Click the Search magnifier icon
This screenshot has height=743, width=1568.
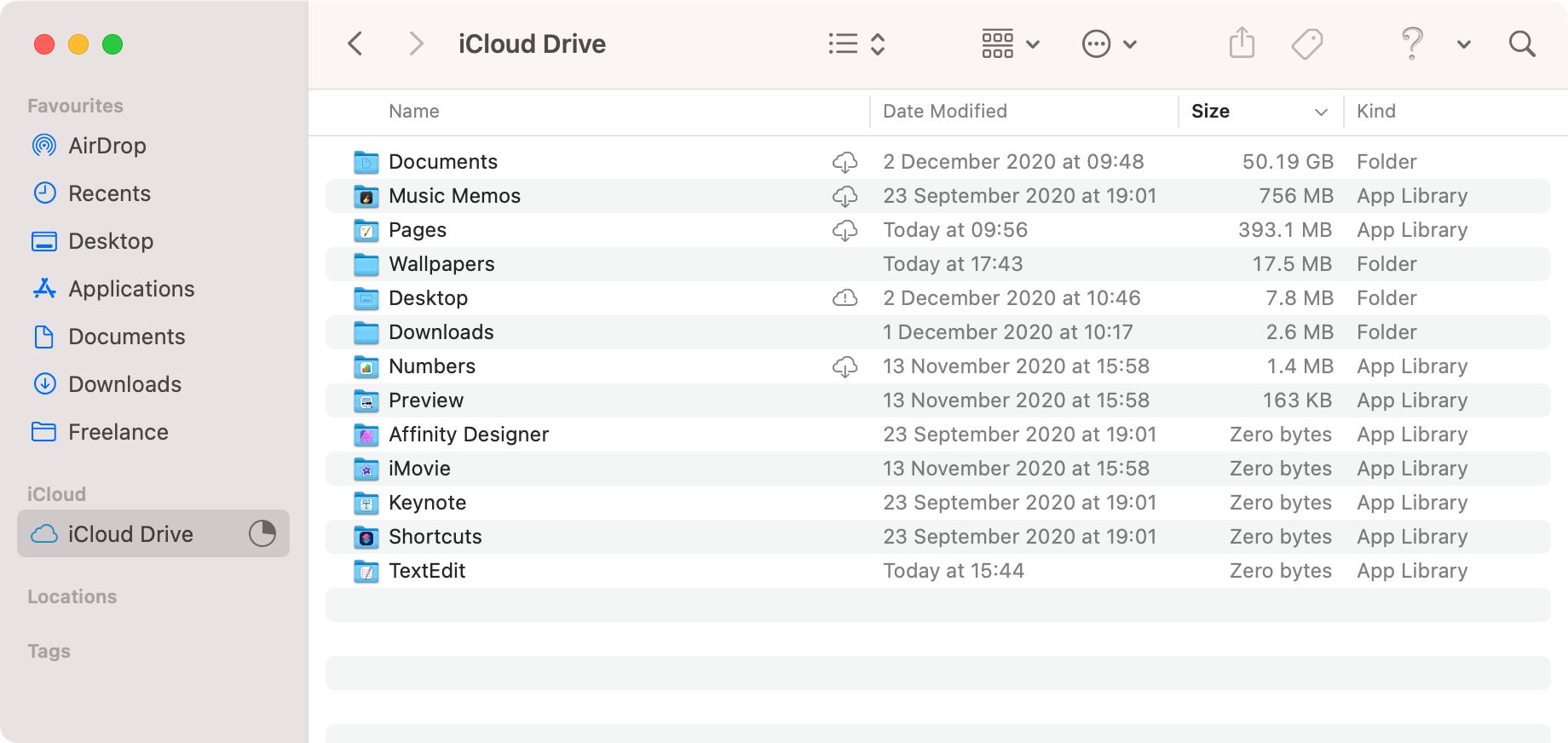(1522, 43)
